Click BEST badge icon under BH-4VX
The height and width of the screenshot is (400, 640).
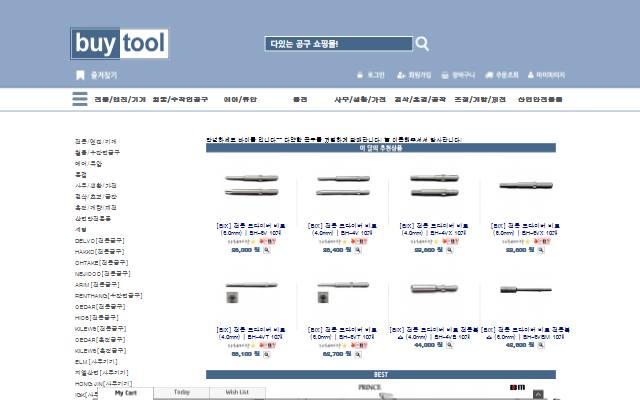coord(450,242)
